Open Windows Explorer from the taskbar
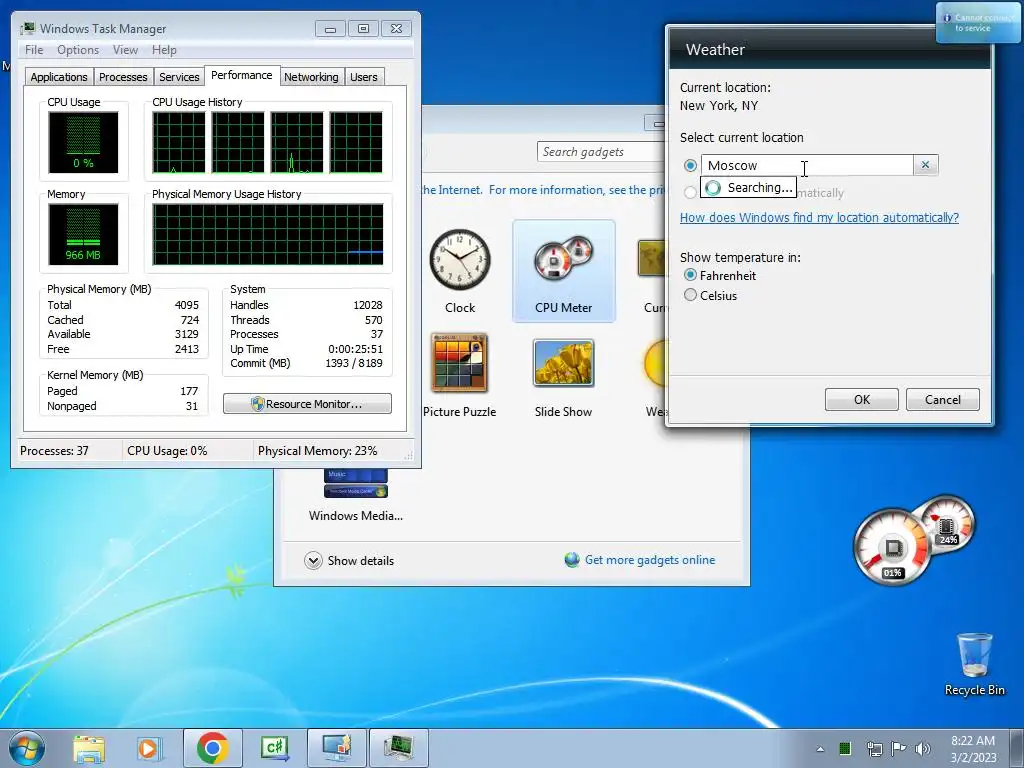Screen dimensions: 1024x768 click(x=89, y=748)
